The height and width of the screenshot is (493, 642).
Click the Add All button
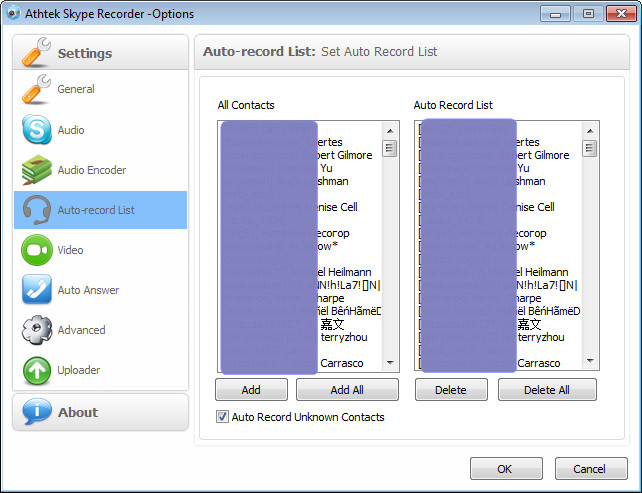pyautogui.click(x=347, y=389)
